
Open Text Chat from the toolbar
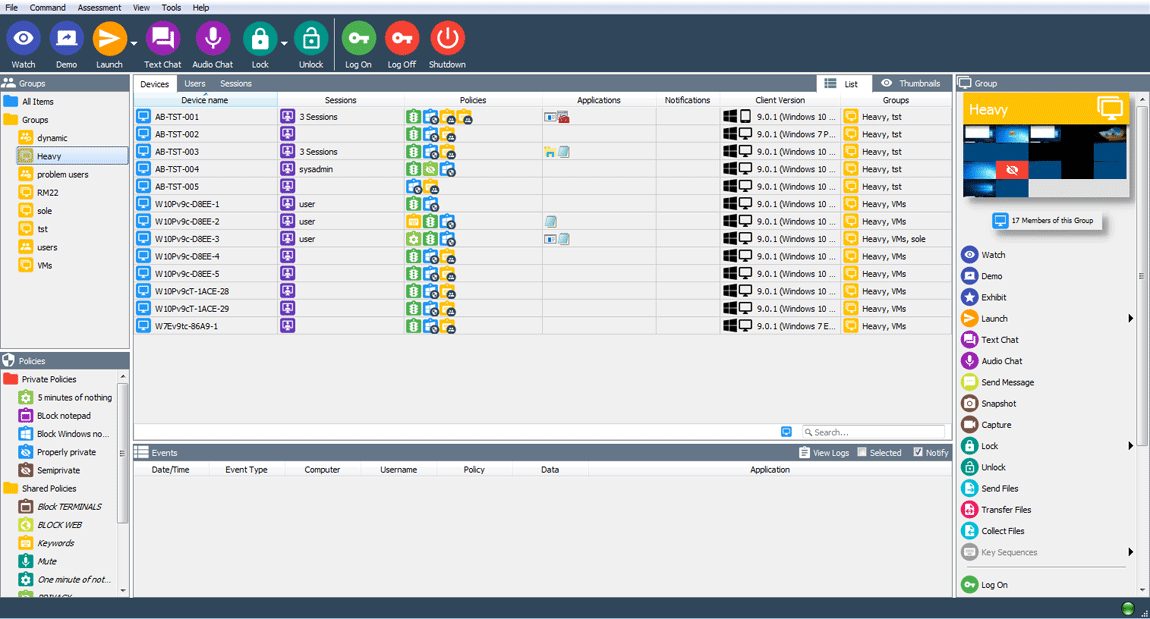(163, 39)
